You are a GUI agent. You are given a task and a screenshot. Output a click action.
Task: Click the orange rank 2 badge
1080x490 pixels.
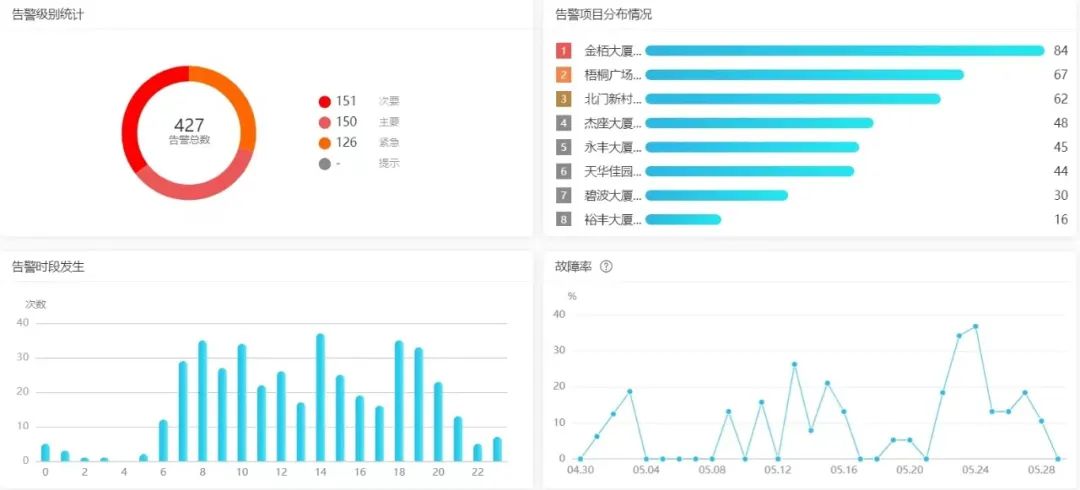(x=564, y=75)
